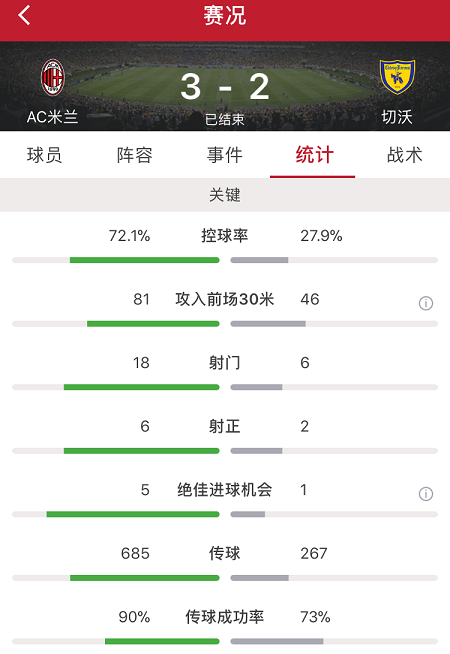
Task: Click the green 绝佳进球机会 bar
Action: (x=133, y=514)
